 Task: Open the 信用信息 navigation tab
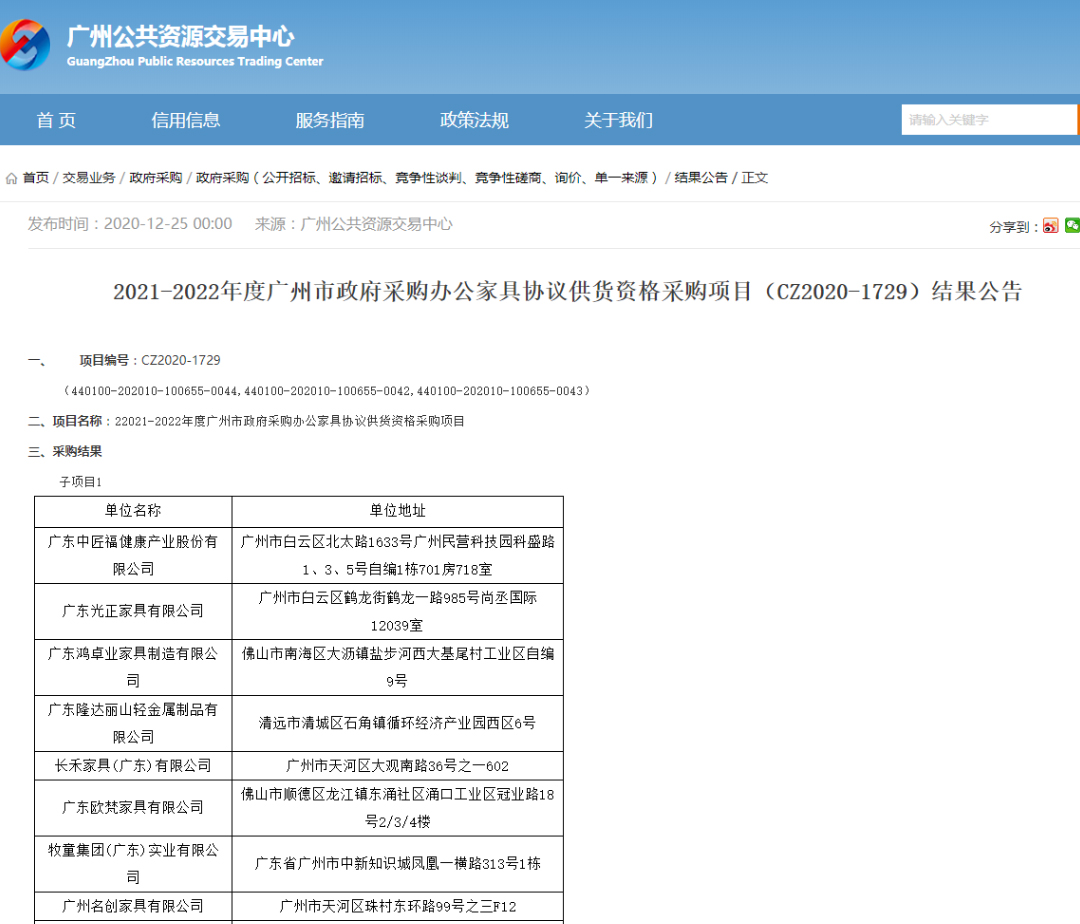click(185, 120)
